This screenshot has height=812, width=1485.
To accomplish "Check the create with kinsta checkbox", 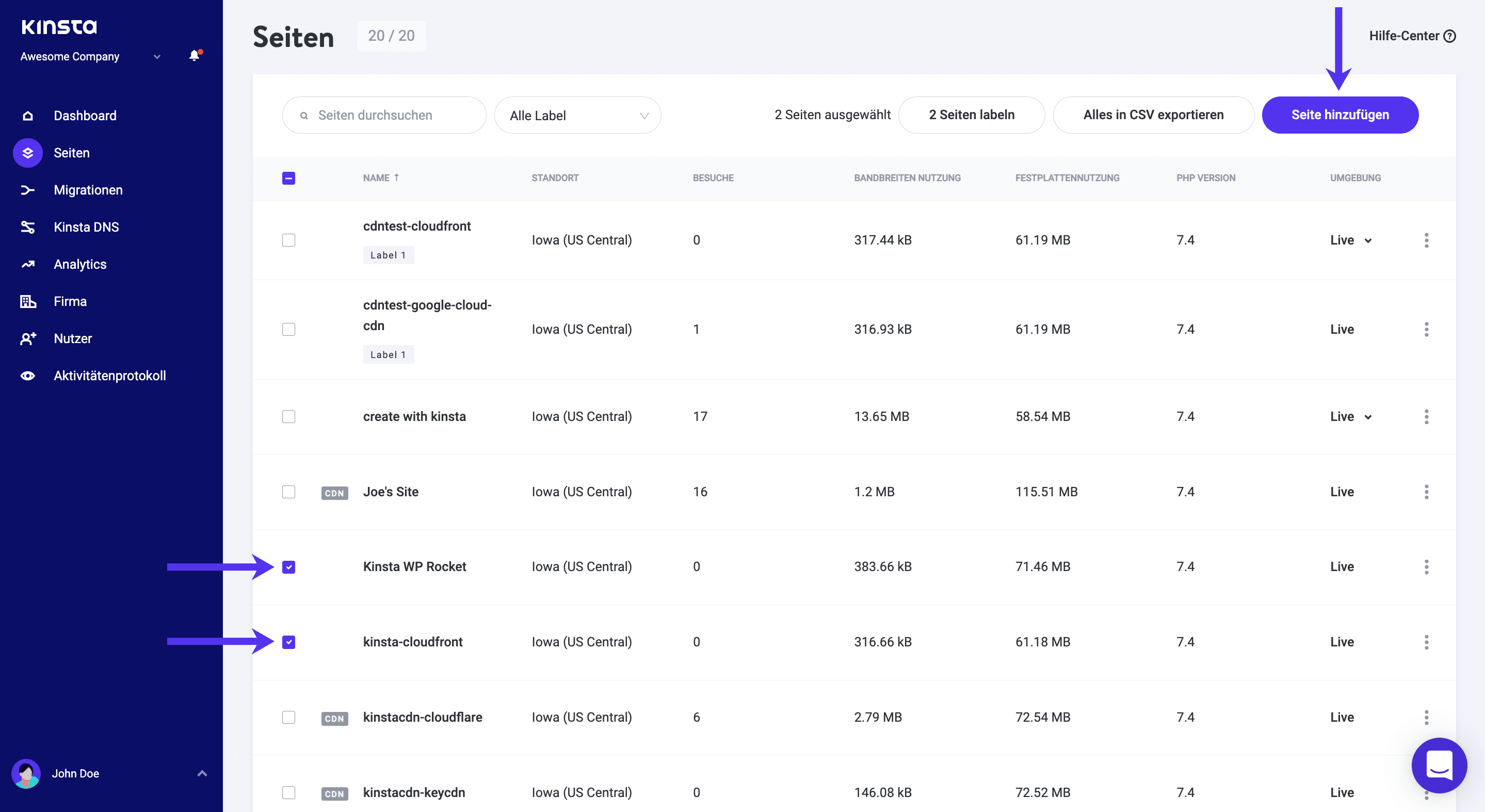I will click(289, 417).
